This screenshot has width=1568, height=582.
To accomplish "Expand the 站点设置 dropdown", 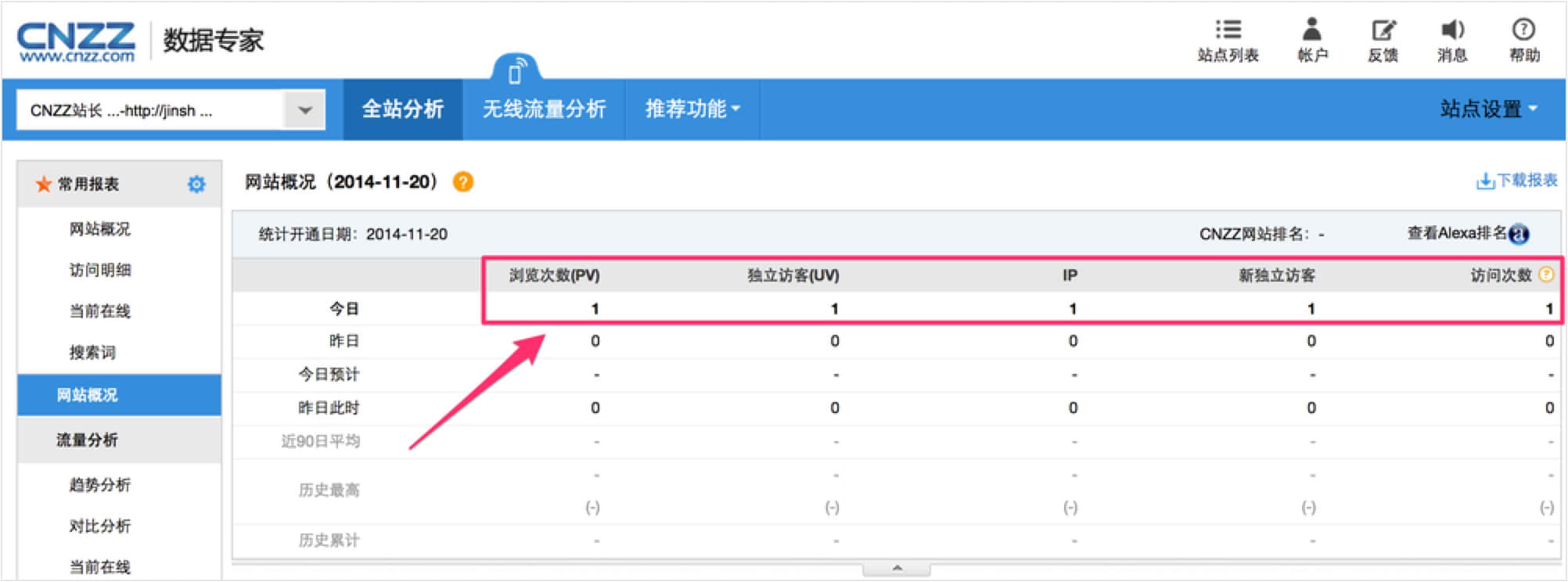I will point(1488,109).
